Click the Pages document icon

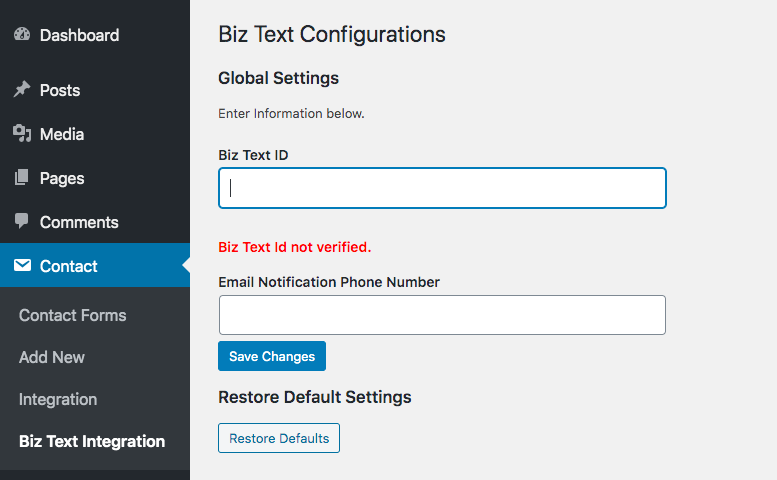(x=22, y=177)
